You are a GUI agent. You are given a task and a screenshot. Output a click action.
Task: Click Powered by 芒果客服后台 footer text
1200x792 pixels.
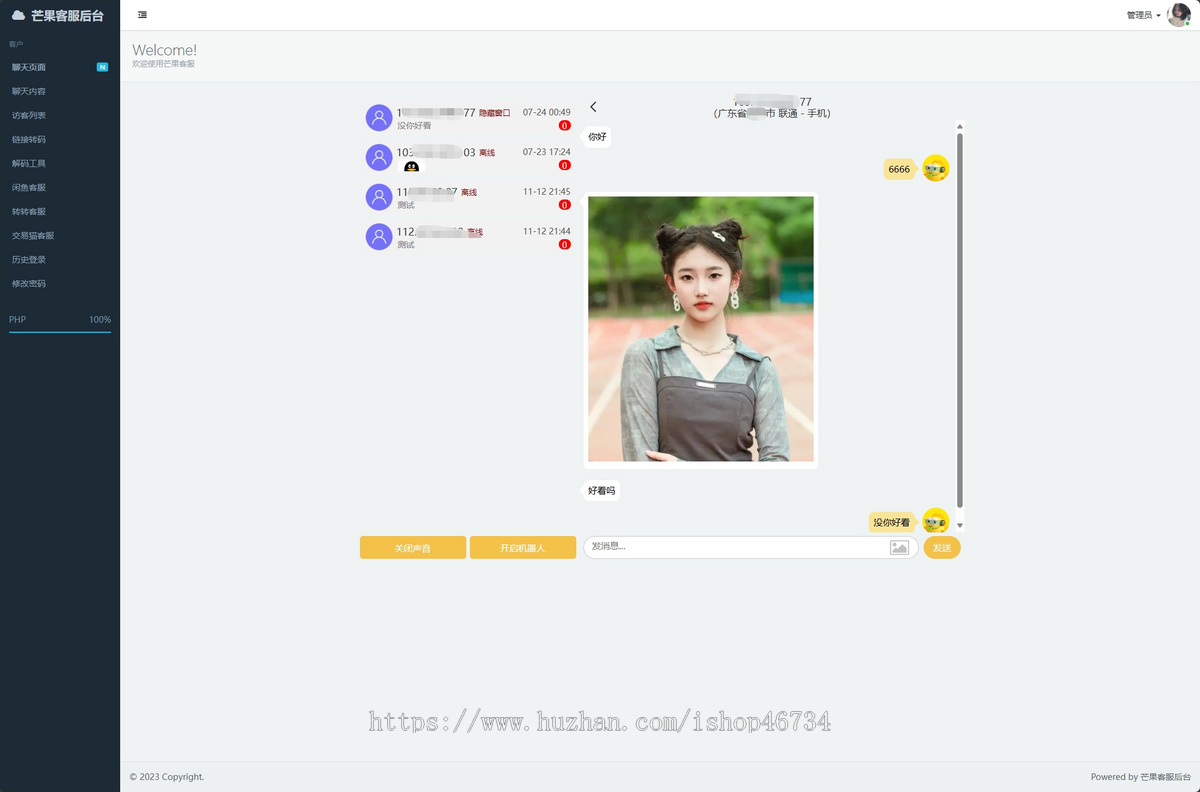[1140, 777]
